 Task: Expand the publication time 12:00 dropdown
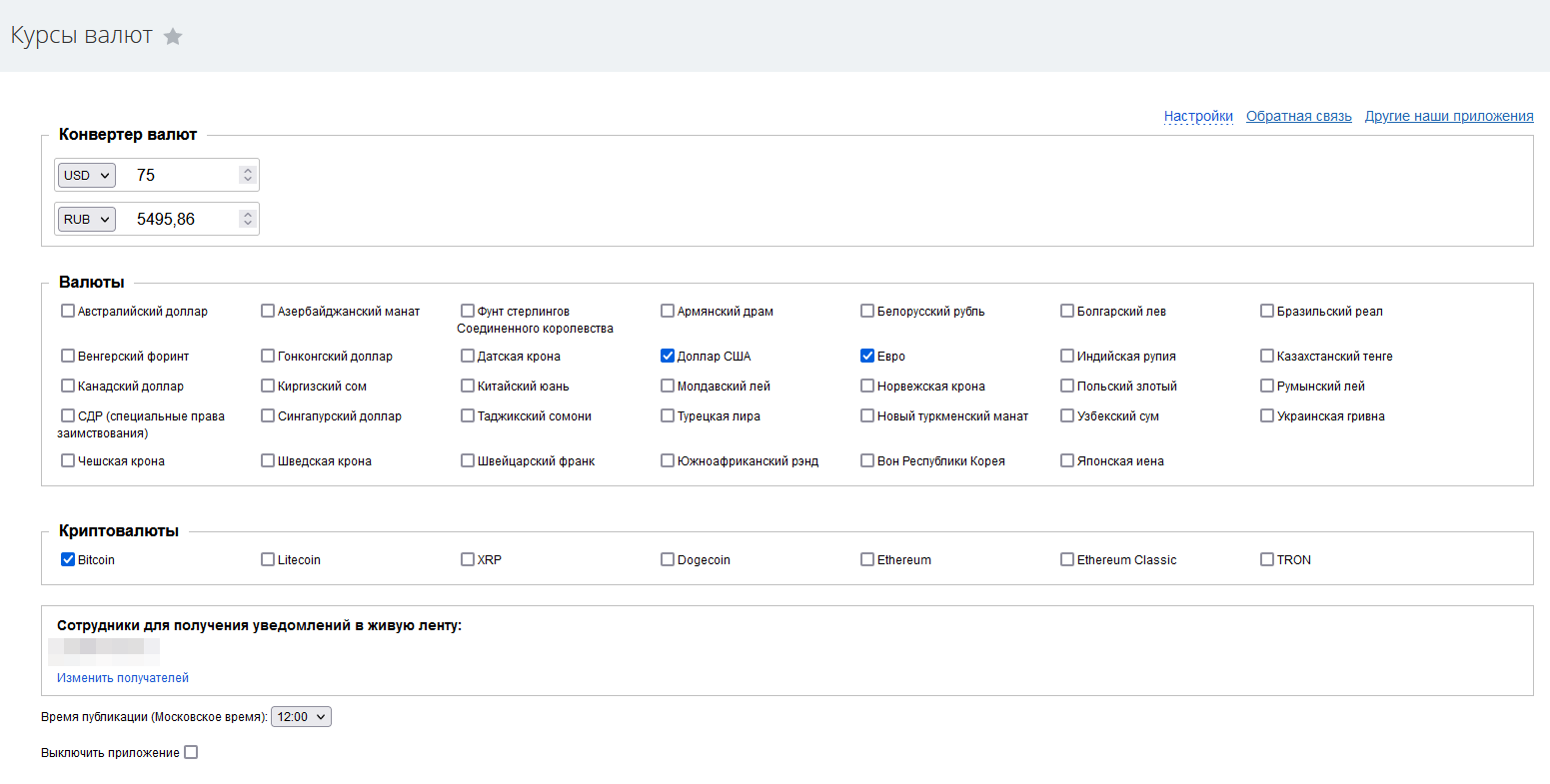pos(301,716)
